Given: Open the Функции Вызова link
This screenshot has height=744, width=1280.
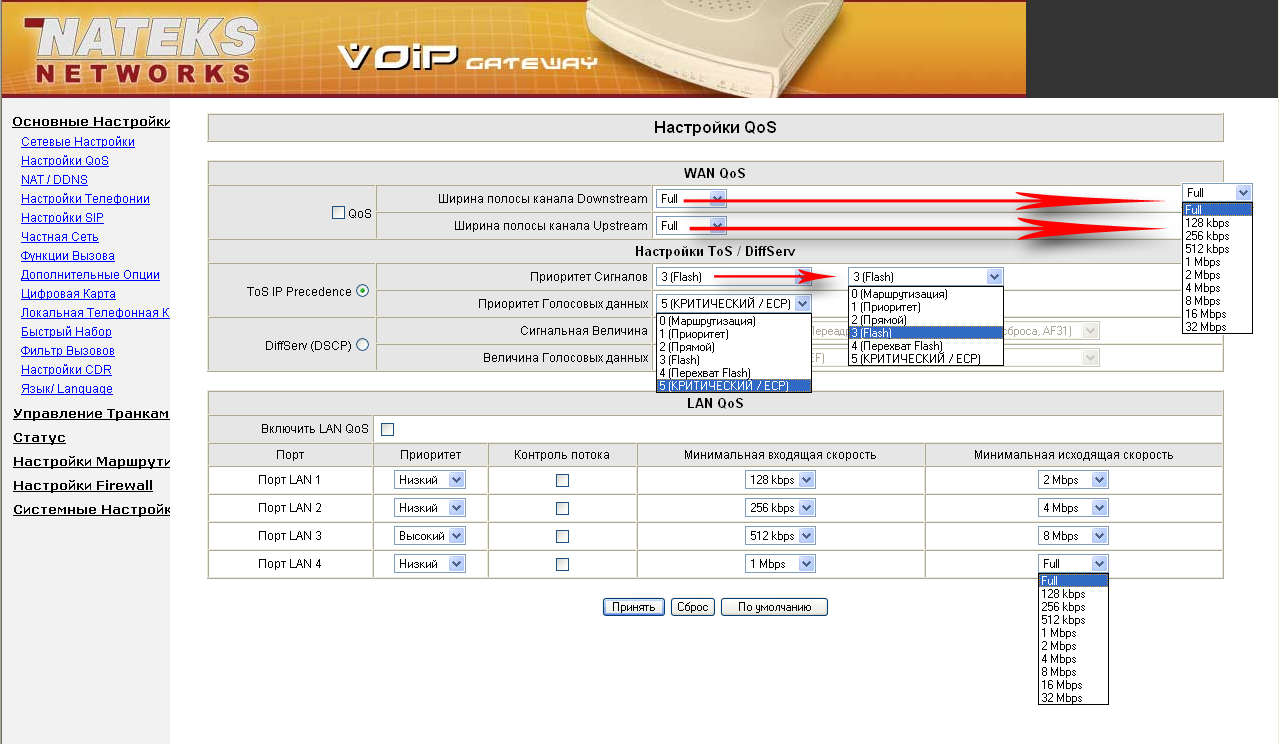Looking at the screenshot, I should (68, 256).
